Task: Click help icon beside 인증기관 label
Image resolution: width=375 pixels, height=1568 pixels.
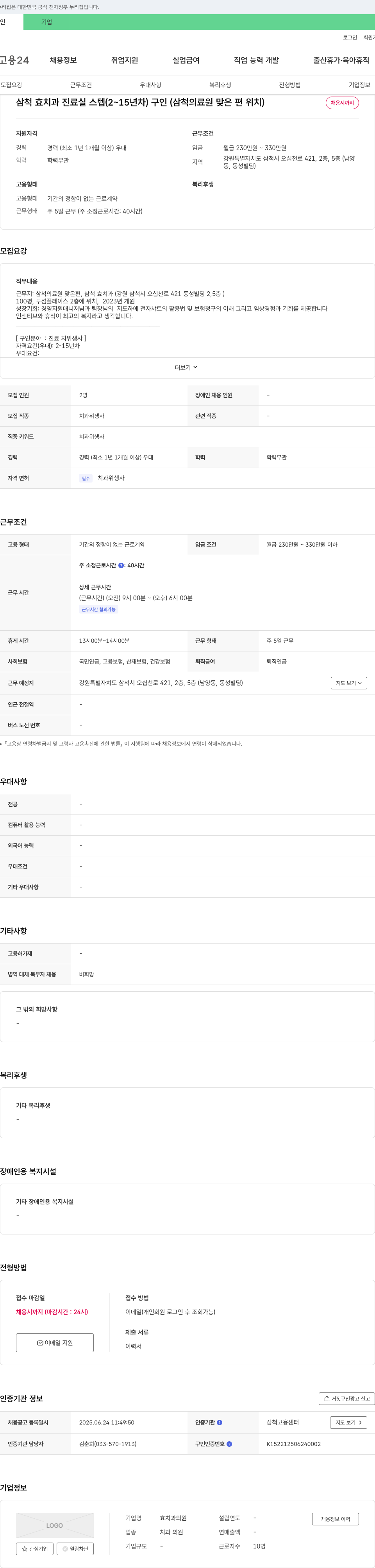Action: [x=220, y=1423]
